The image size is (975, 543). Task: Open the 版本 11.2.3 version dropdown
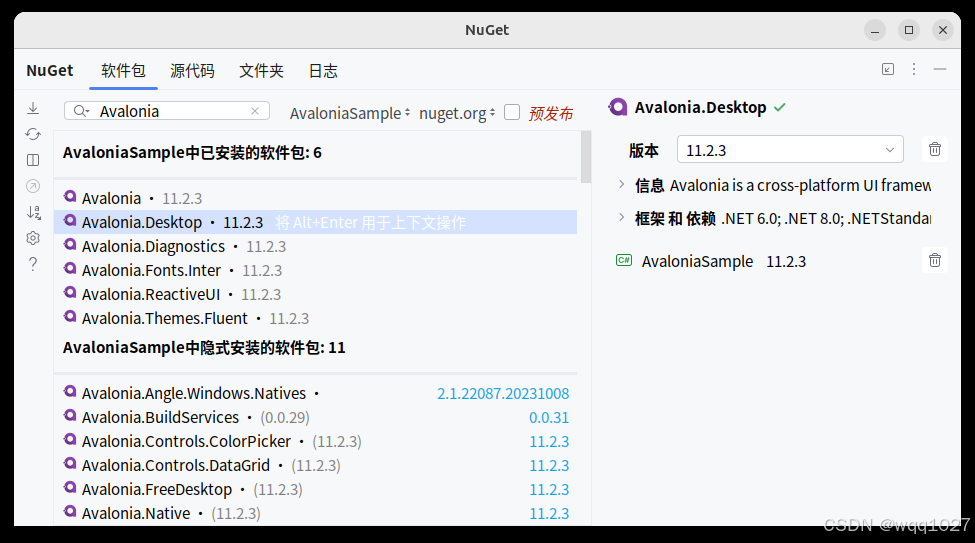(x=790, y=150)
